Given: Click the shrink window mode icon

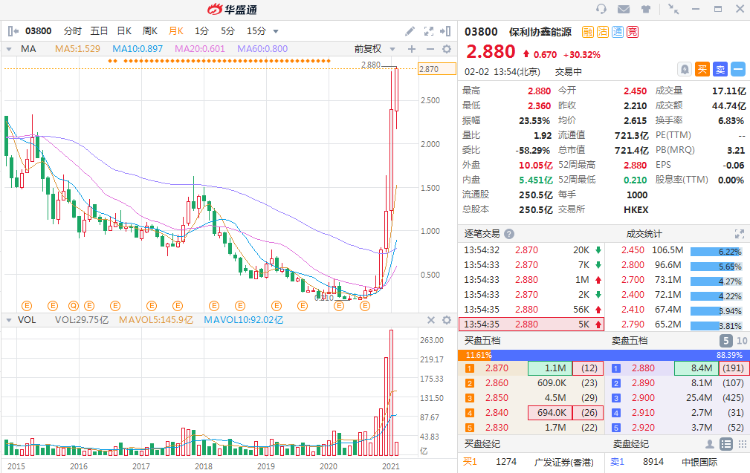Looking at the screenshot, I should click(x=673, y=9).
